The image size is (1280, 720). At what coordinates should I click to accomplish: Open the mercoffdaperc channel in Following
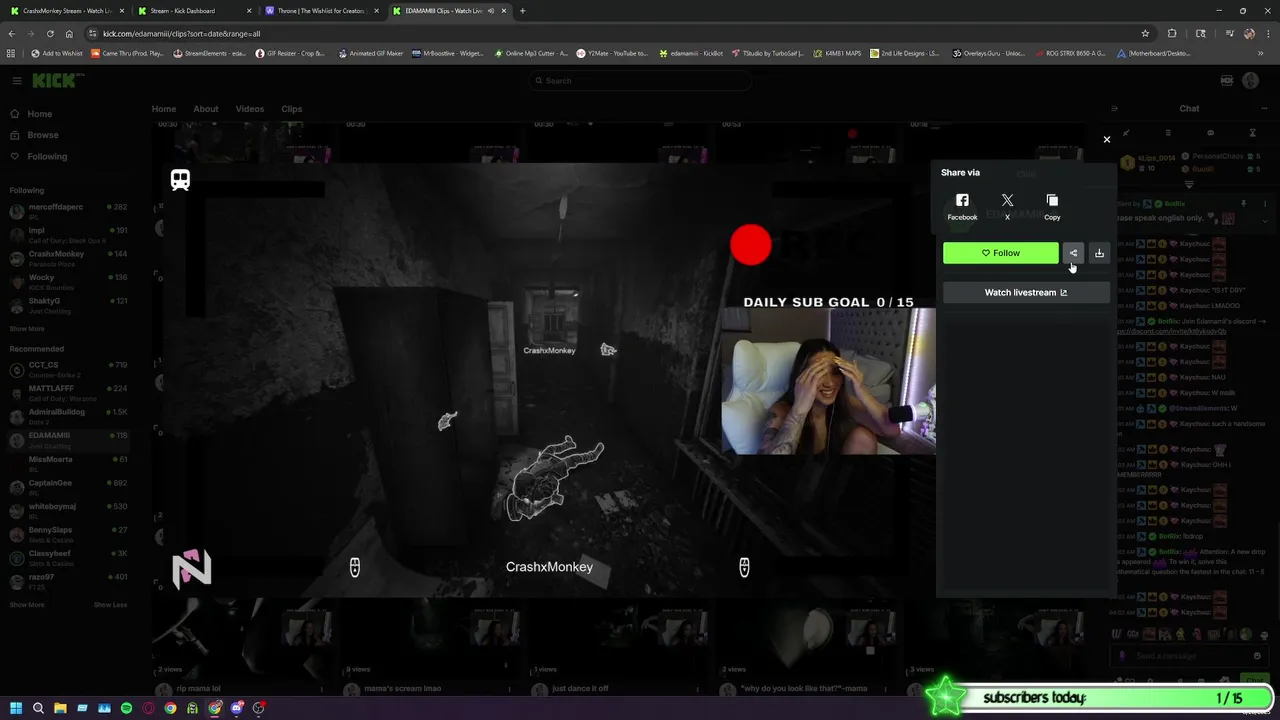pos(68,211)
